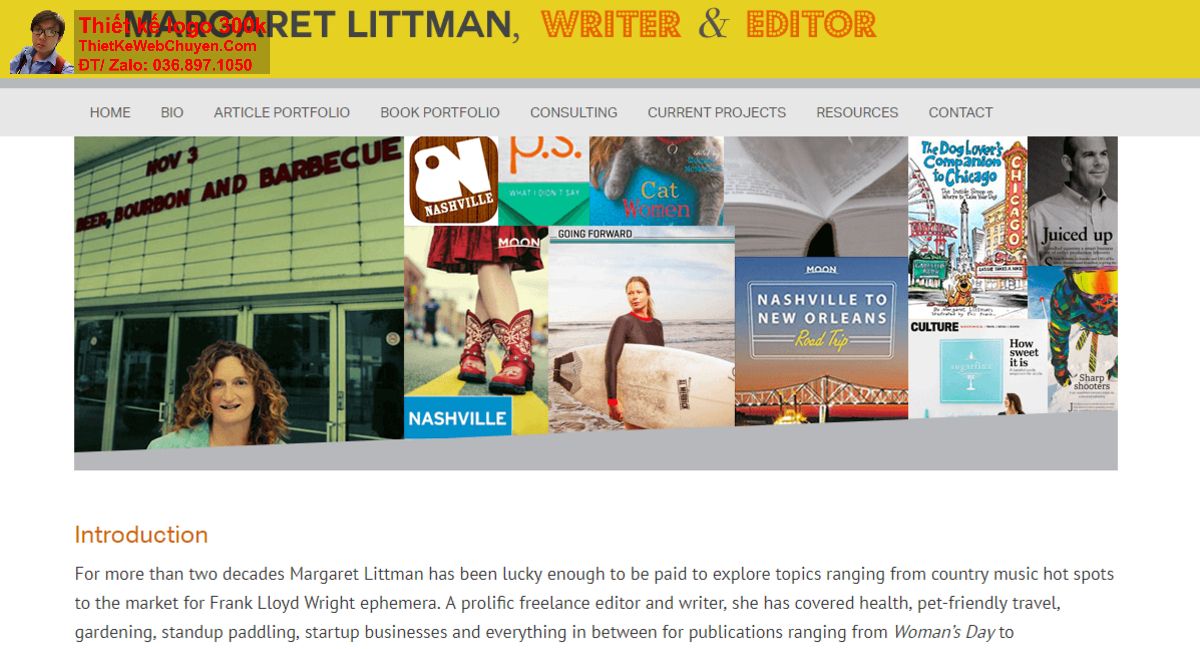
Task: Go to the BIO page
Action: [172, 112]
